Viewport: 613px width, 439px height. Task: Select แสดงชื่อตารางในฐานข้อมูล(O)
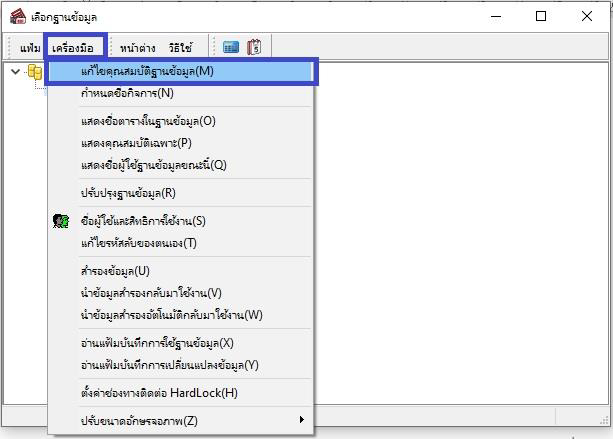coord(148,121)
